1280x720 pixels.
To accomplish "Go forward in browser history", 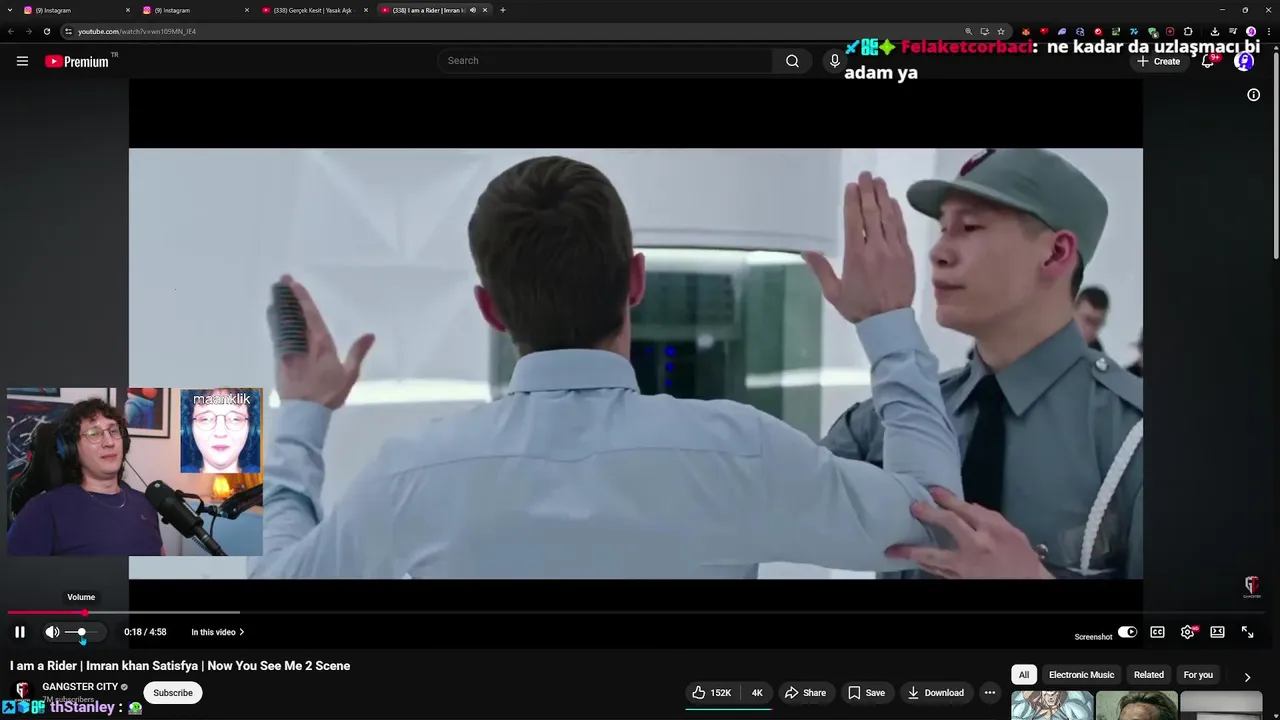I will 28,31.
